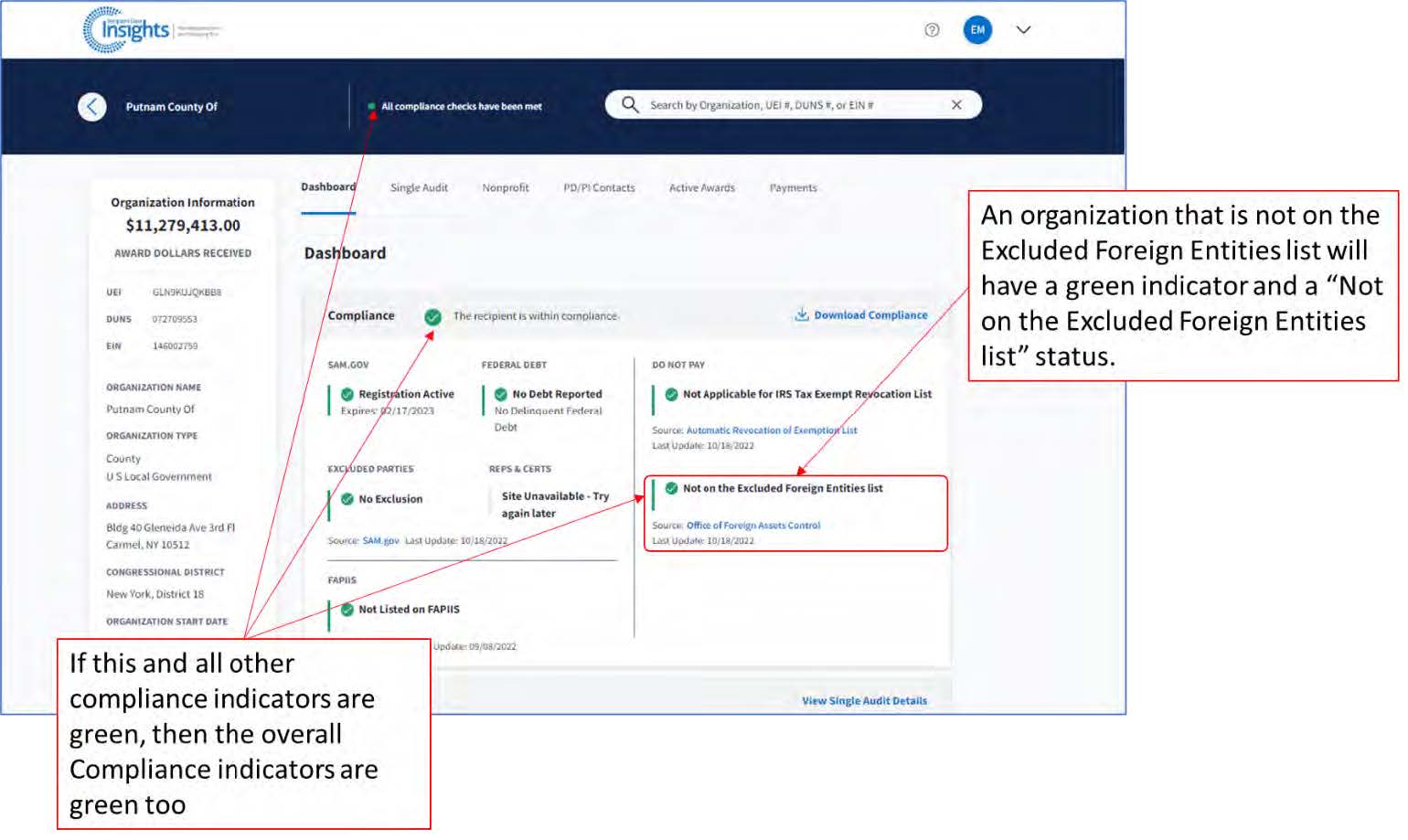The height and width of the screenshot is (840, 1408).
Task: Switch to the Single Audit tab
Action: (419, 188)
